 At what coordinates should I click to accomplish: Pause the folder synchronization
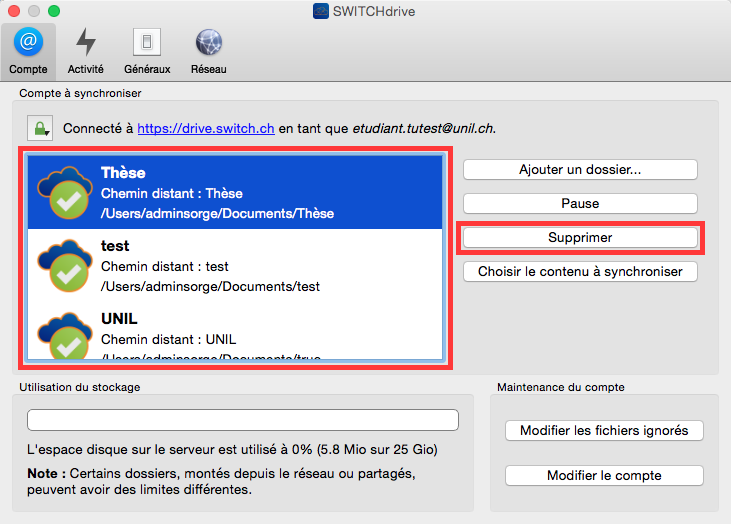(580, 204)
